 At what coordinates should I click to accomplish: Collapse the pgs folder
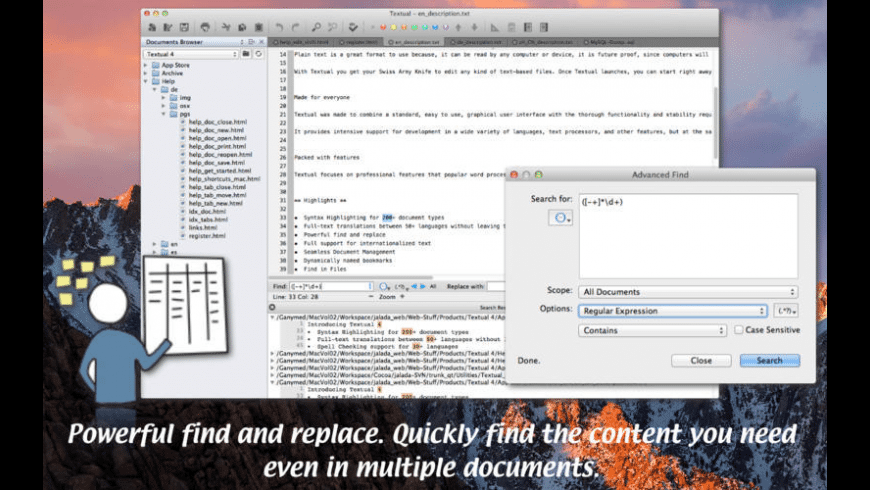tap(164, 114)
